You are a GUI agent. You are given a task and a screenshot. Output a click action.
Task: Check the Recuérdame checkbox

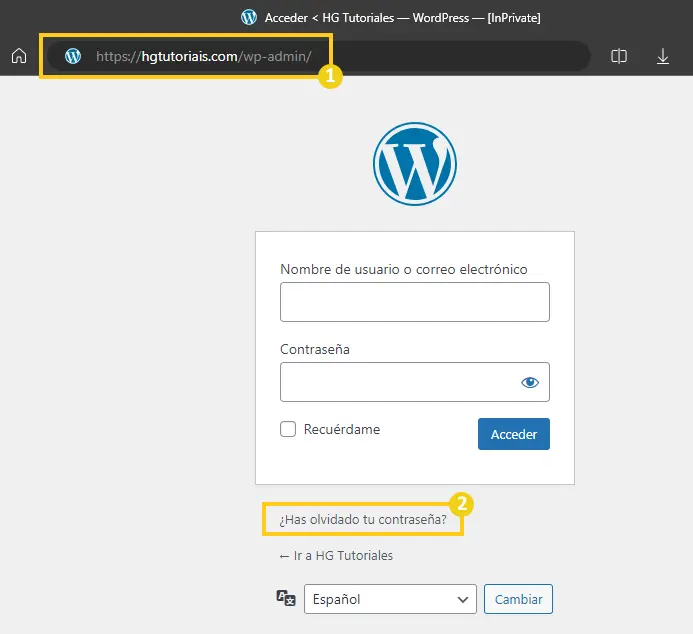[x=288, y=429]
